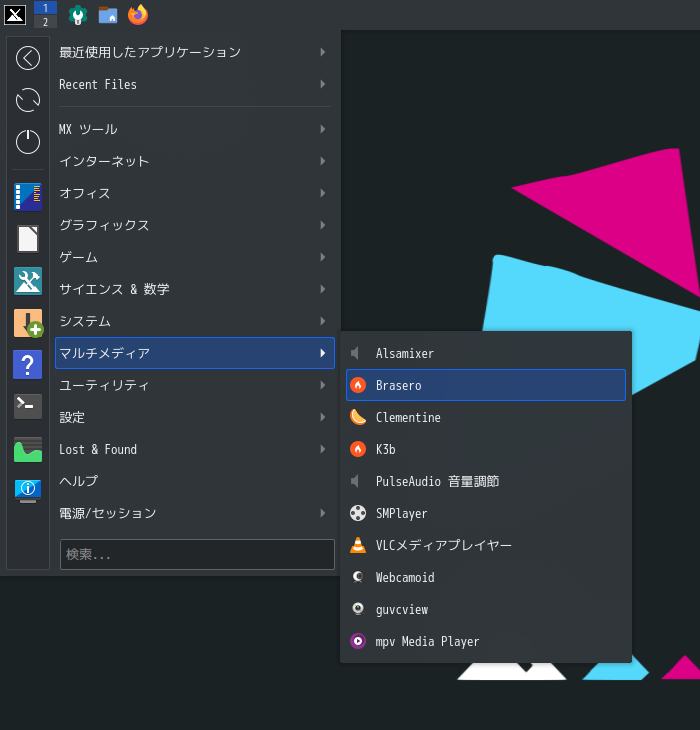Launch PulseAudio 音量調節
The width and height of the screenshot is (700, 730).
tap(486, 481)
